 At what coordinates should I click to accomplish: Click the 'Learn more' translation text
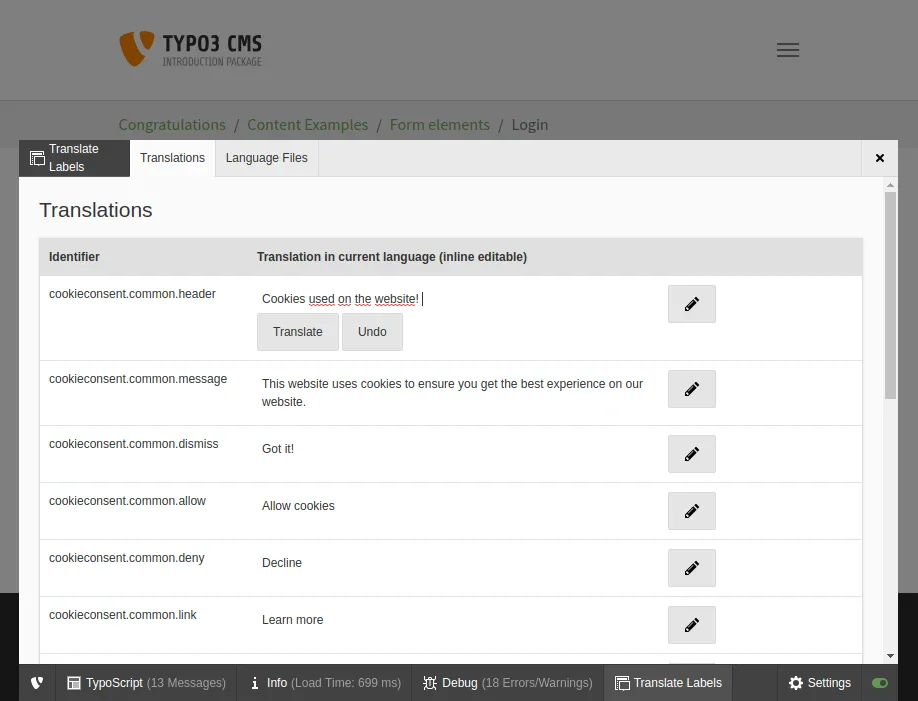click(x=292, y=620)
